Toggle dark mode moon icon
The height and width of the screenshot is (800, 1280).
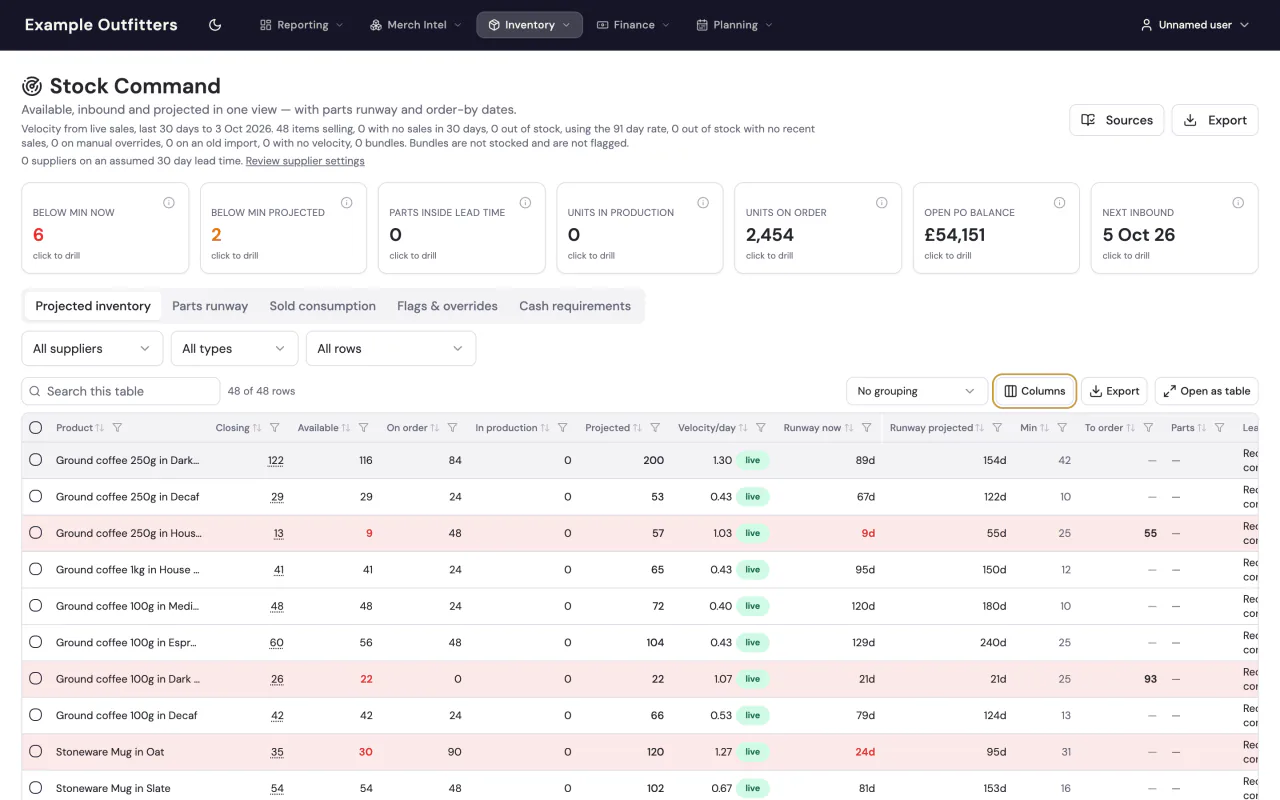pyautogui.click(x=215, y=25)
